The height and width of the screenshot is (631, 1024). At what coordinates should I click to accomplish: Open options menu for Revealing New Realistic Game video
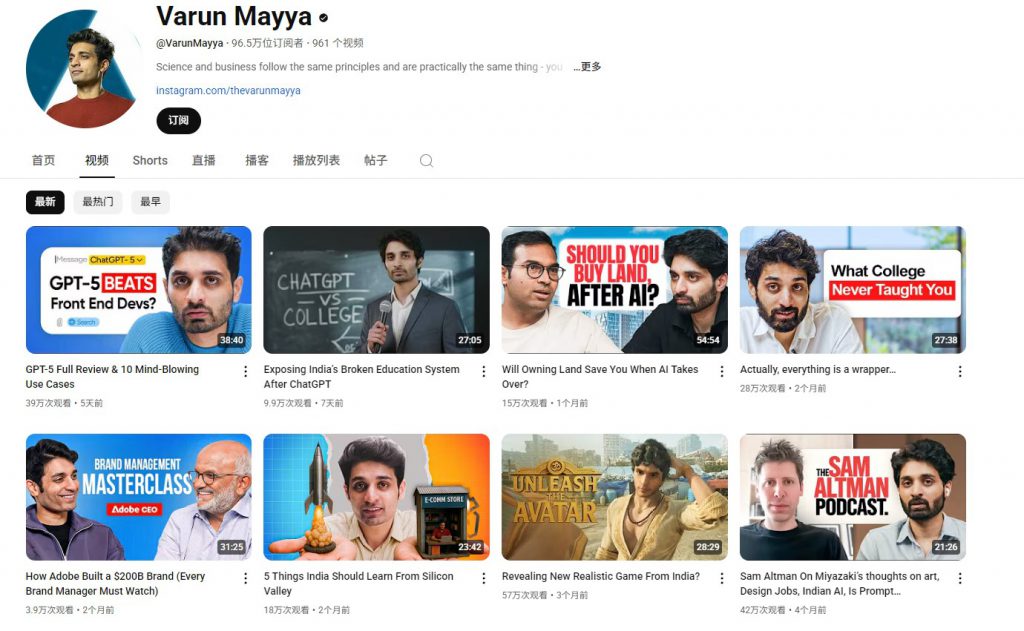click(x=722, y=578)
